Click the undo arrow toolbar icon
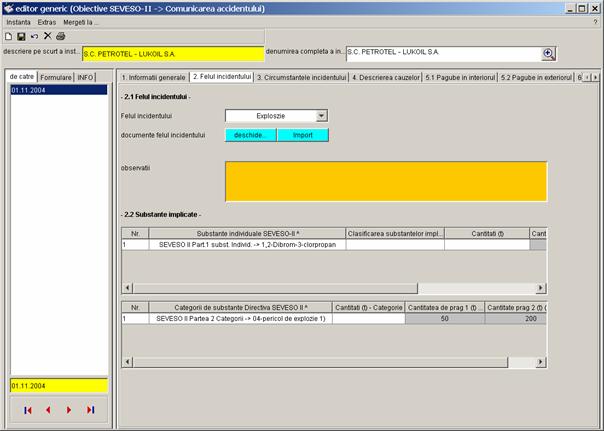This screenshot has width=604, height=431. 34,36
